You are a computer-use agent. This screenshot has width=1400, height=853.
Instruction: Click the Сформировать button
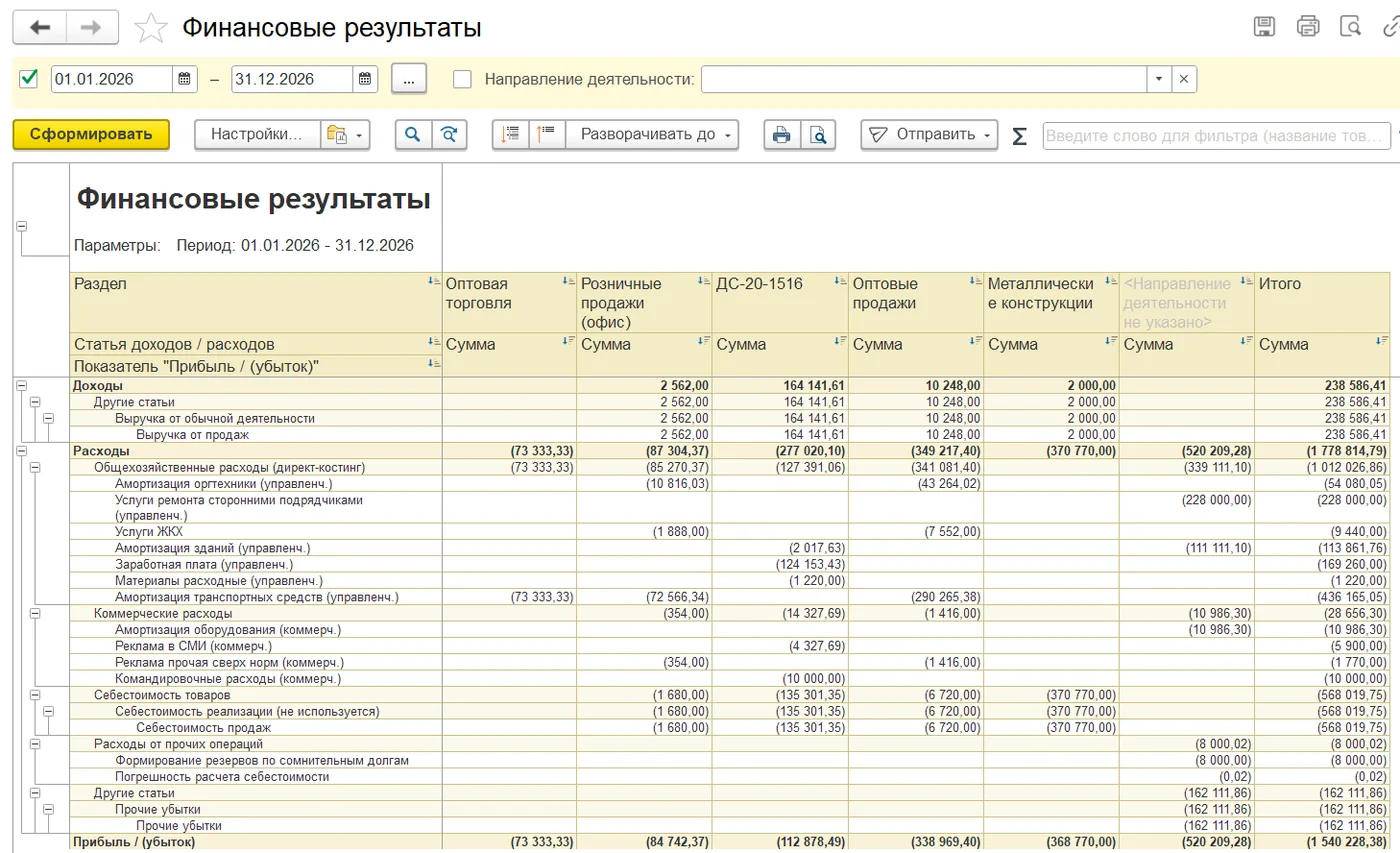pos(91,135)
